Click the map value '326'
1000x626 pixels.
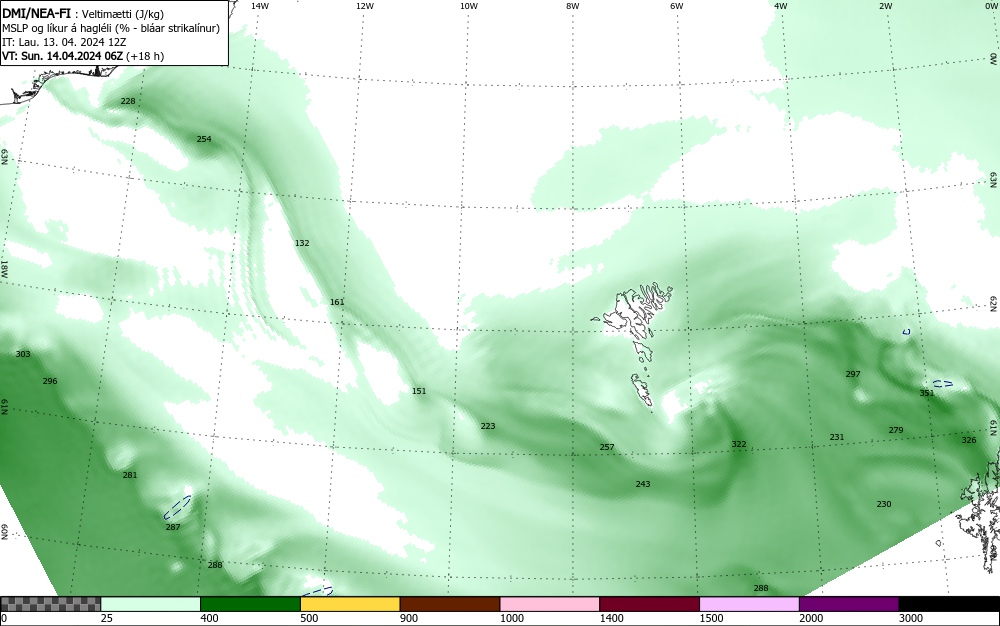(x=968, y=440)
